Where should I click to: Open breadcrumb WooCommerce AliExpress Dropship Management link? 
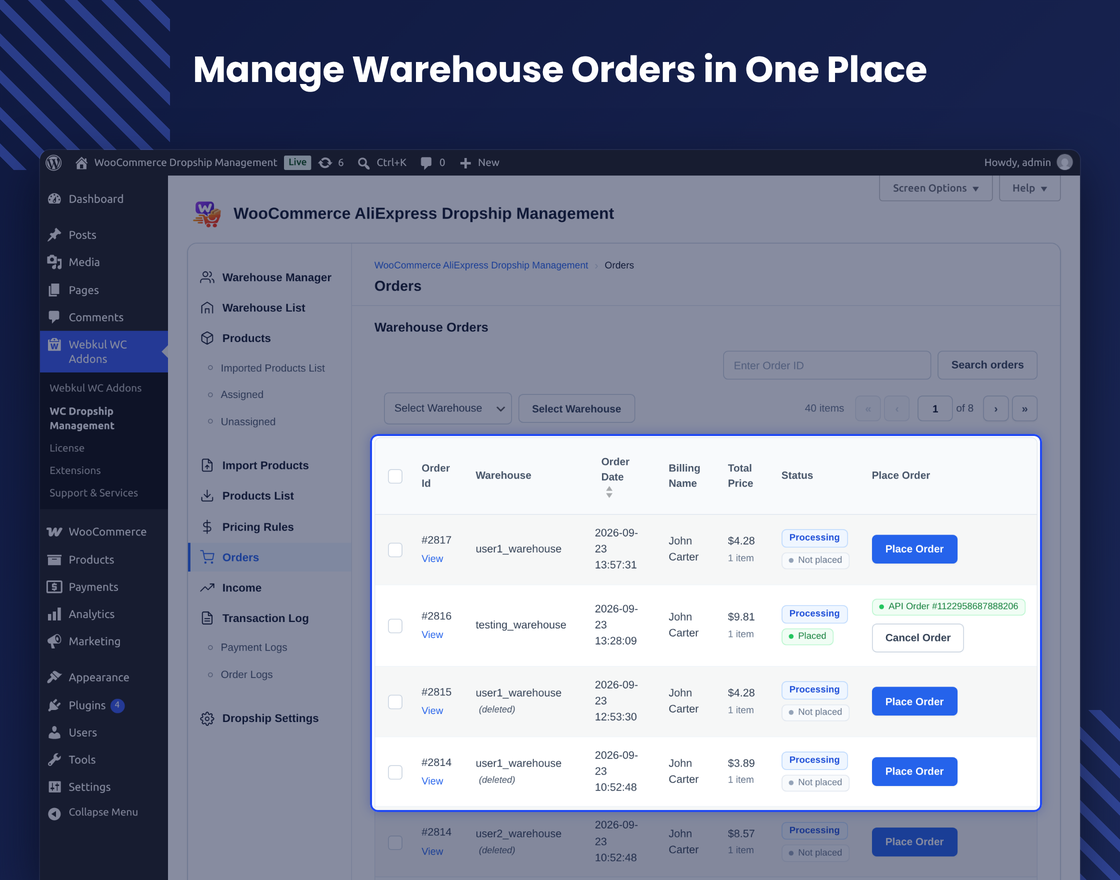coord(481,265)
